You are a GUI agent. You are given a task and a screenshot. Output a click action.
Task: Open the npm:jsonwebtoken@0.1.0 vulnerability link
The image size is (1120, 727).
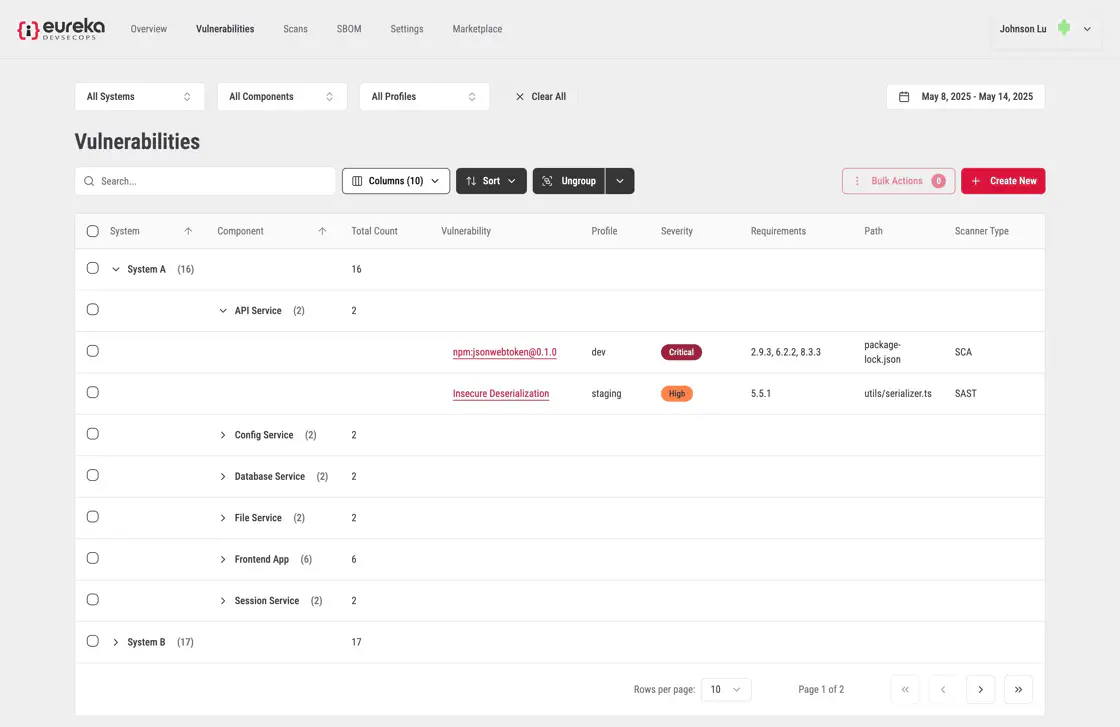point(504,352)
